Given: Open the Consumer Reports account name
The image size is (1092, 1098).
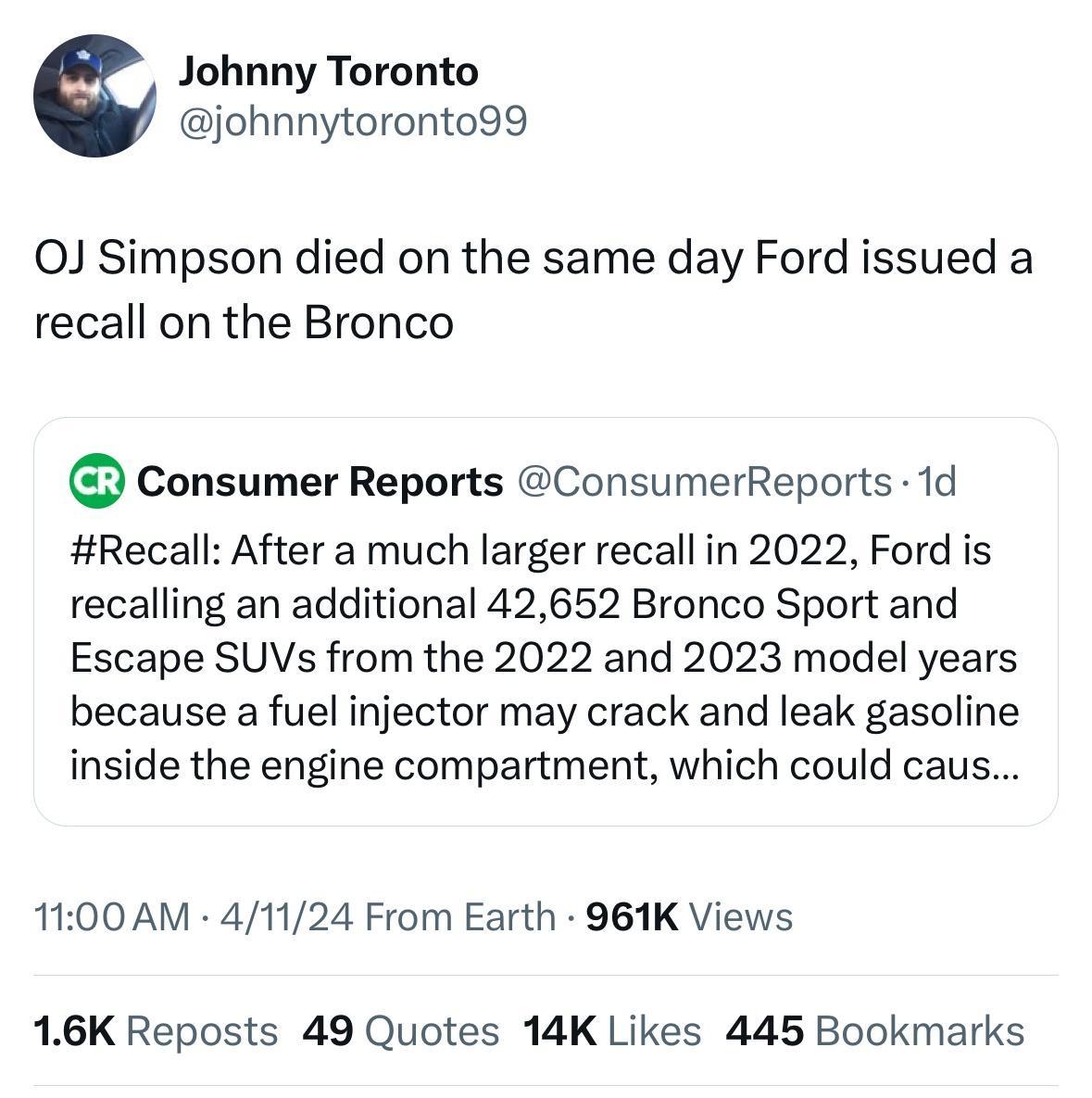Looking at the screenshot, I should tap(320, 481).
